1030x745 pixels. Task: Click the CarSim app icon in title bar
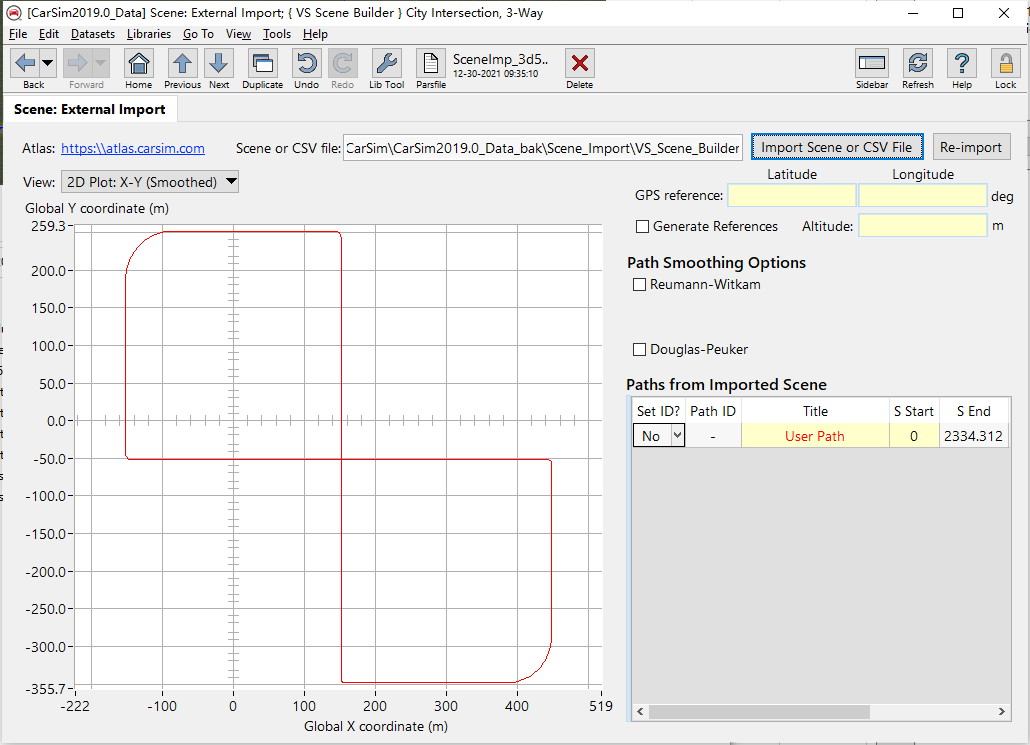14,12
